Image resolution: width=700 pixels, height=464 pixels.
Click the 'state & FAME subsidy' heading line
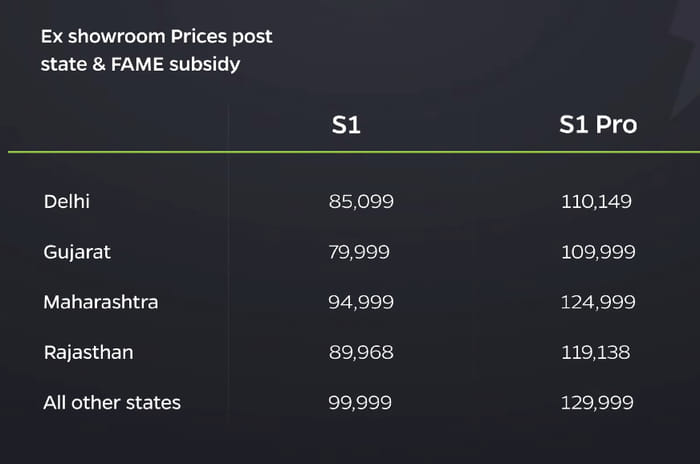tap(142, 66)
